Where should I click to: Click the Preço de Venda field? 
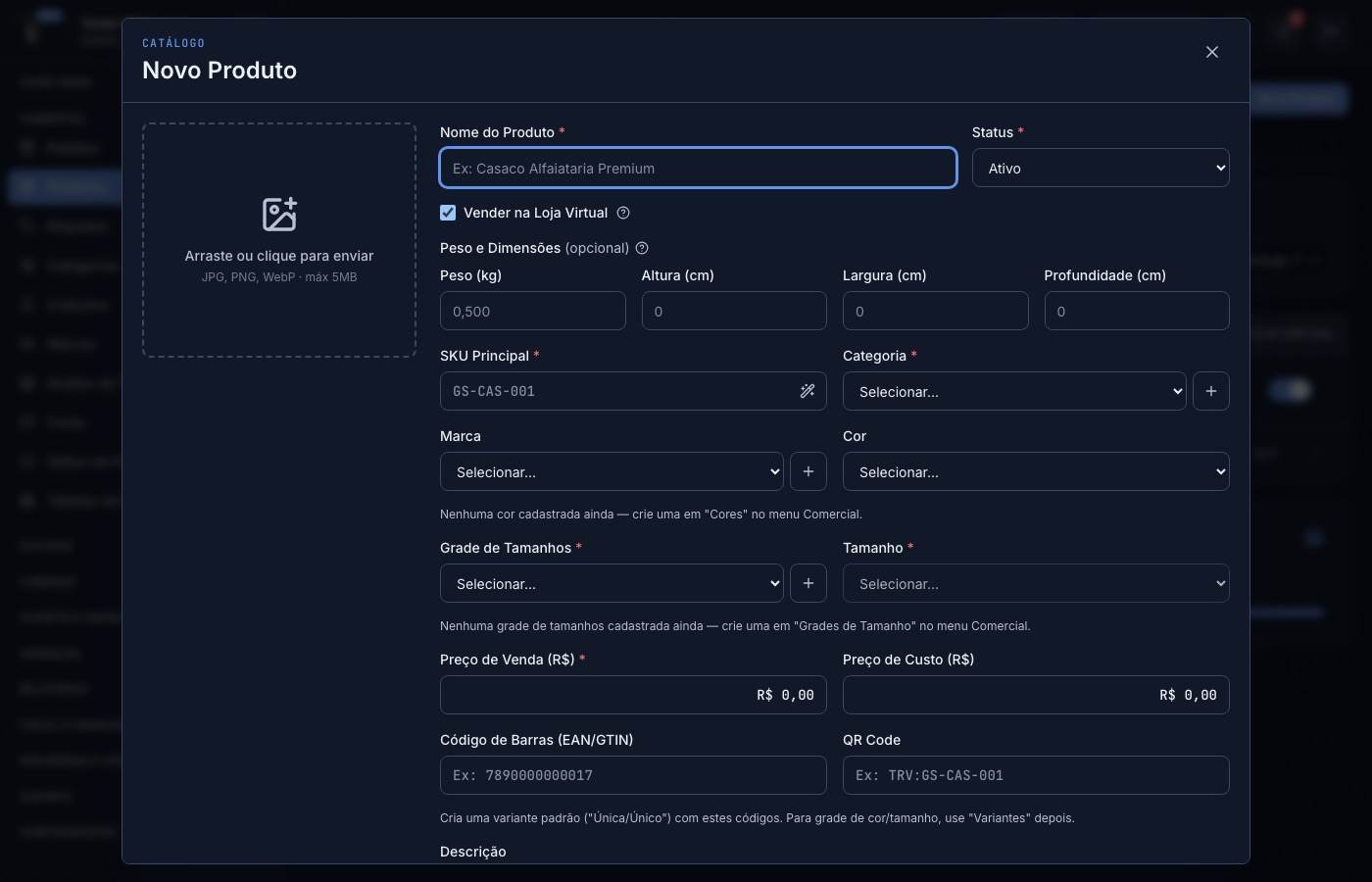pyautogui.click(x=633, y=695)
